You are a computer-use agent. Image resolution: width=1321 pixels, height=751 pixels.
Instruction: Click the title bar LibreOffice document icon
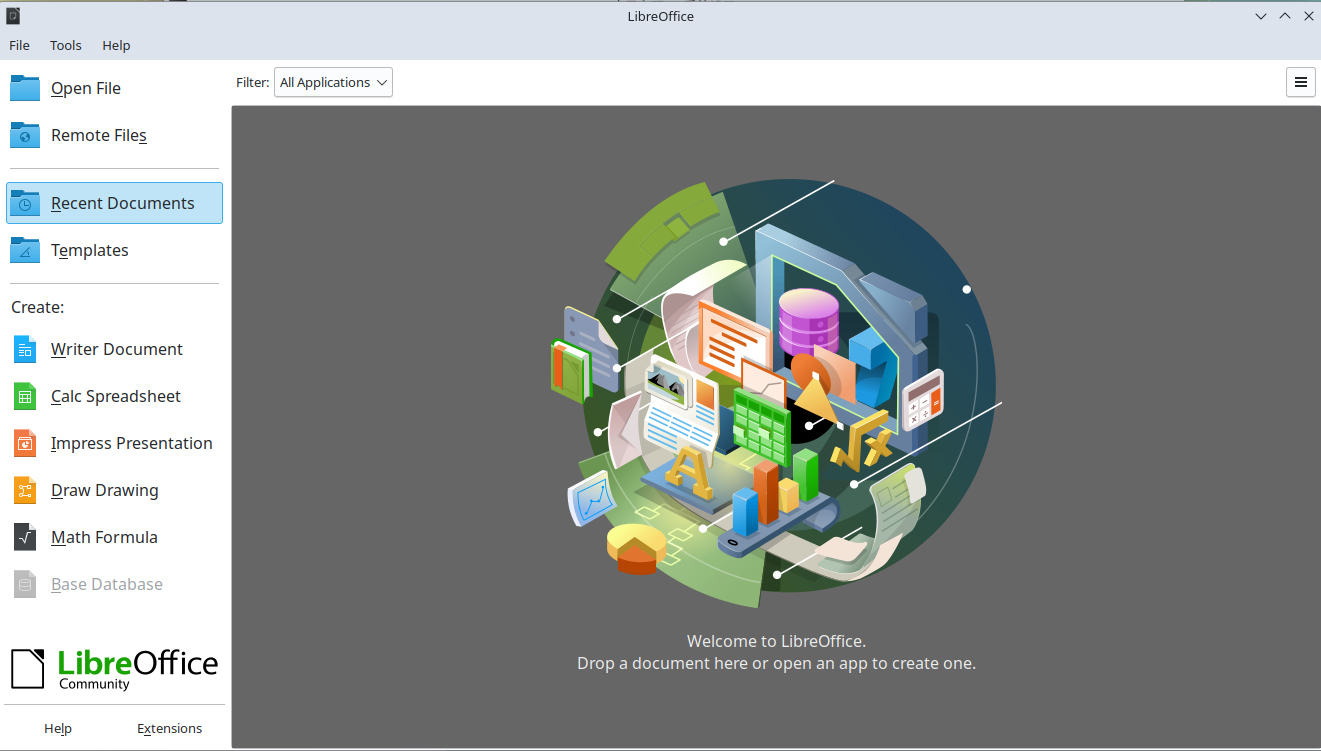tap(13, 16)
